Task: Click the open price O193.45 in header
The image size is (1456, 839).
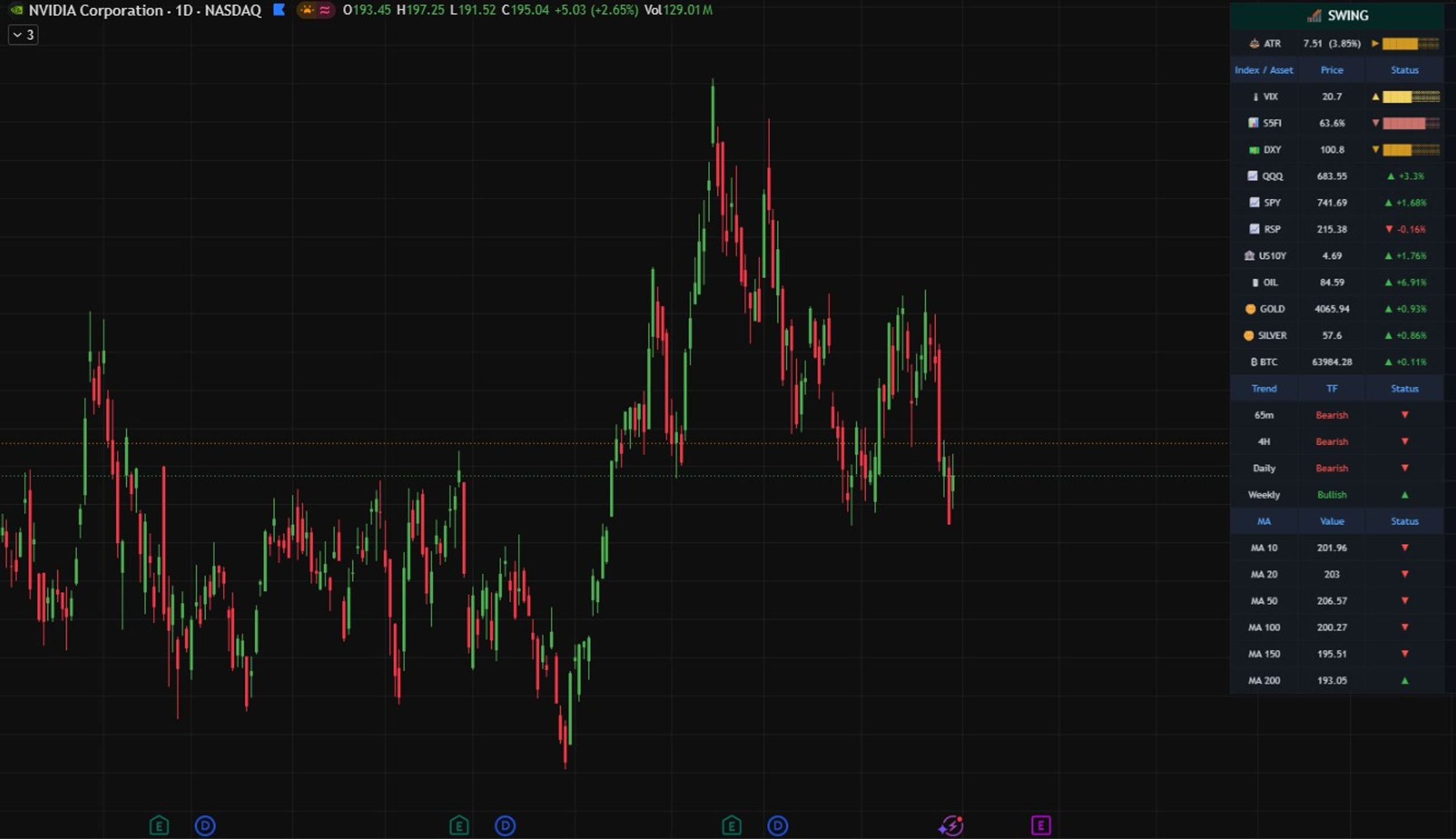Action: [367, 10]
